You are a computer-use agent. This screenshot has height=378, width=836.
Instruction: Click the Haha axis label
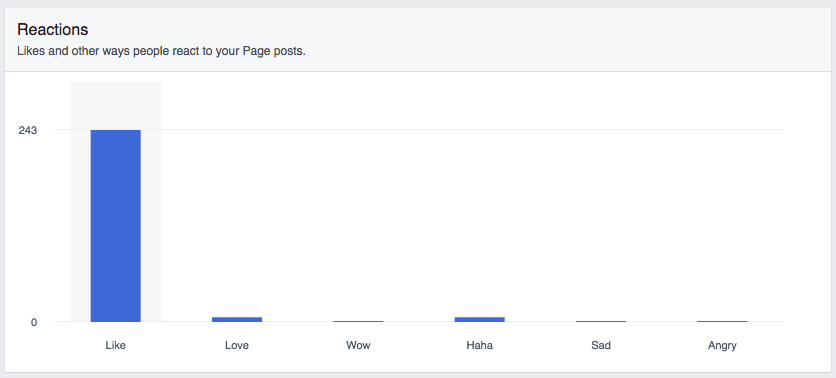(x=479, y=345)
